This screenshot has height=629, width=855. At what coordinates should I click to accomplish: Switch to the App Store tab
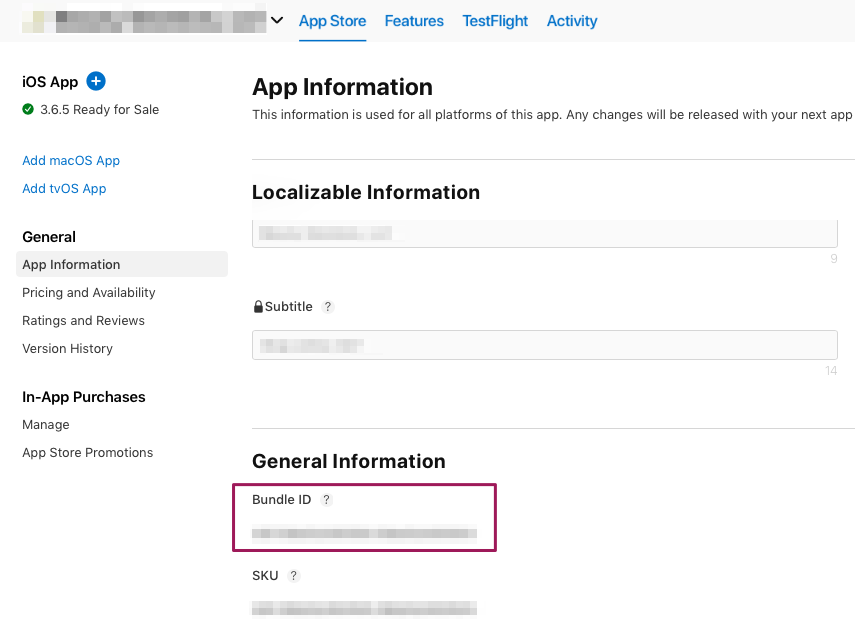pyautogui.click(x=332, y=21)
